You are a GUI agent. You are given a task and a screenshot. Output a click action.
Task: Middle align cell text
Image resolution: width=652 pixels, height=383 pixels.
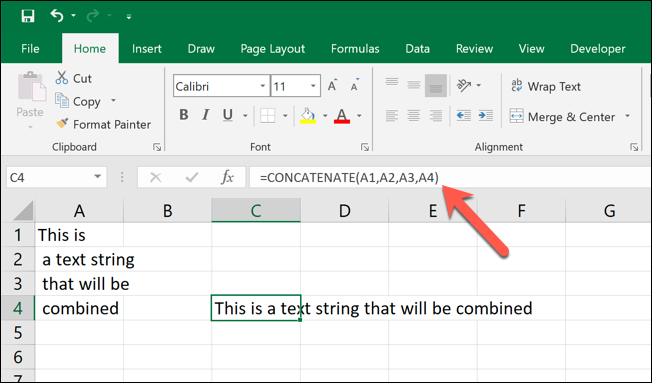414,85
